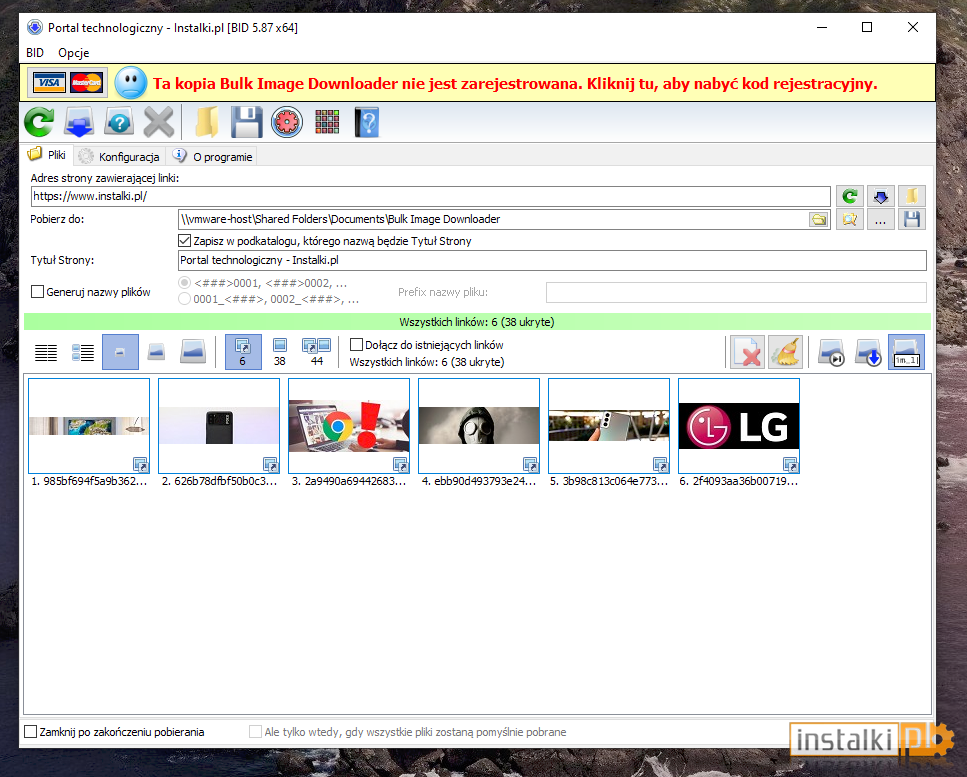This screenshot has height=777, width=967.
Task: Click the monitor question mark toolbar icon
Action: tap(119, 122)
